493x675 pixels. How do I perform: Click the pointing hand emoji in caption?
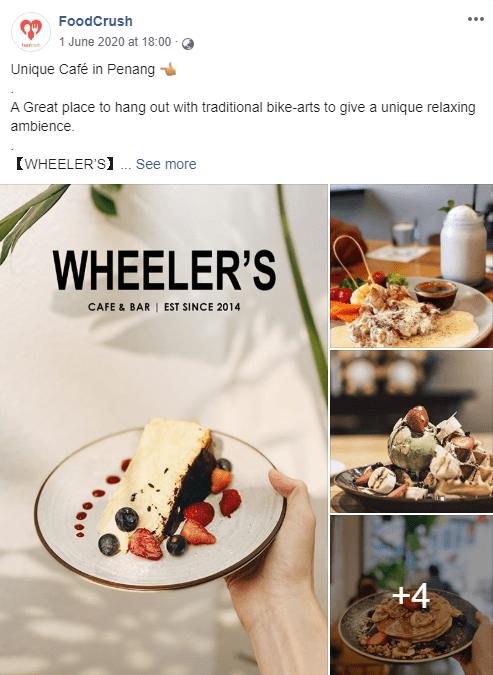tap(168, 69)
